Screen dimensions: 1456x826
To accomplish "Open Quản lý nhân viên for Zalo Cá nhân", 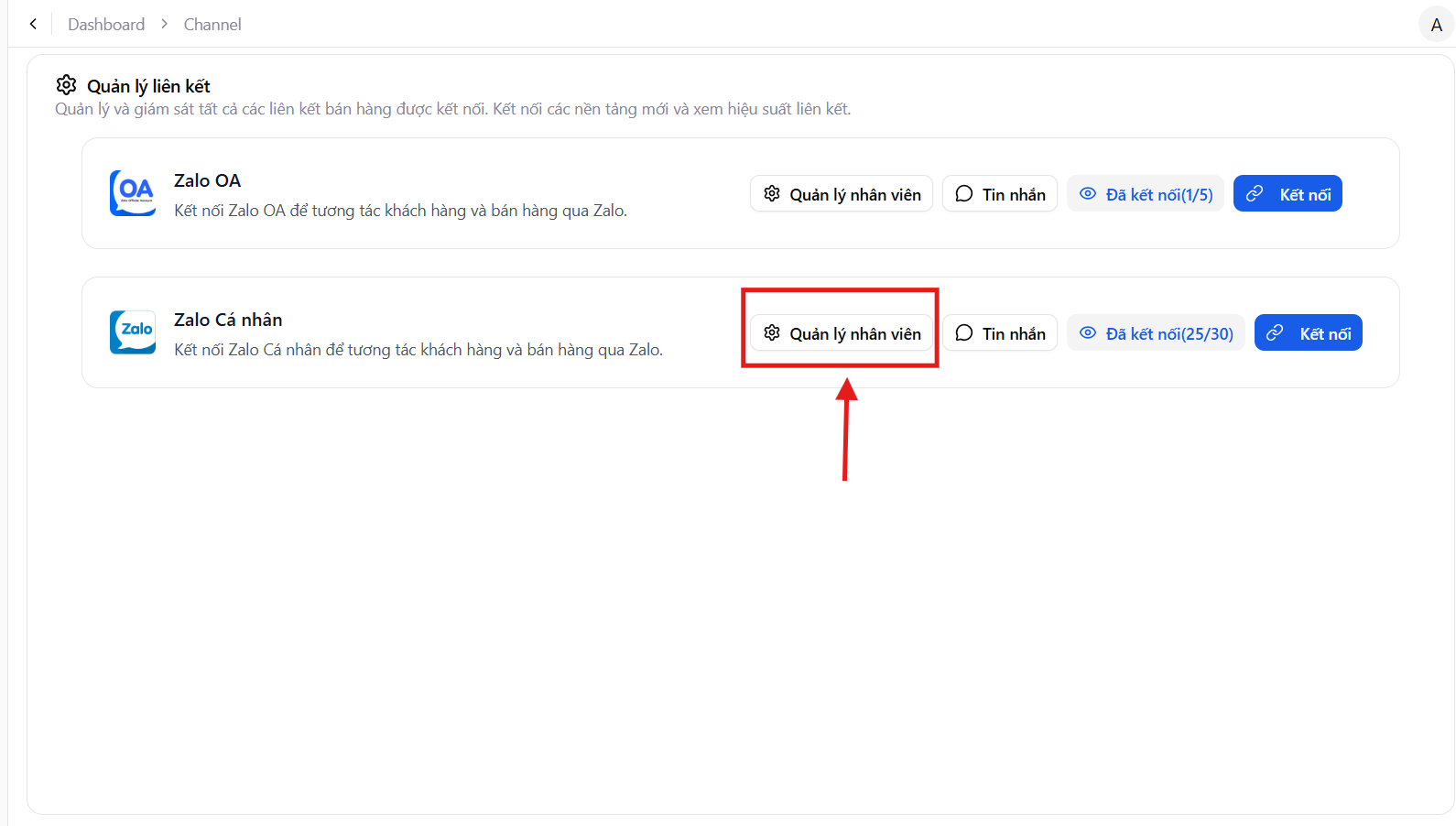I will [842, 333].
